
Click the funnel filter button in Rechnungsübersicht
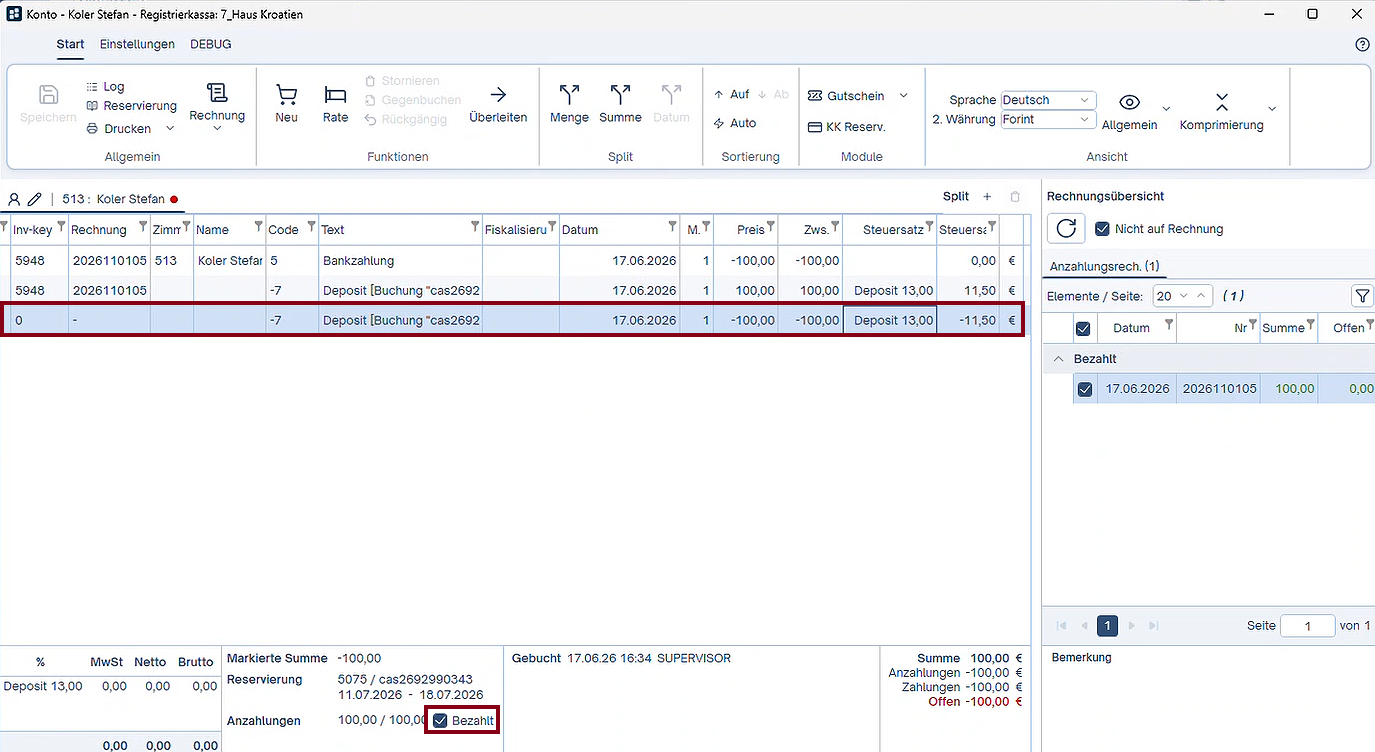pos(1362,296)
